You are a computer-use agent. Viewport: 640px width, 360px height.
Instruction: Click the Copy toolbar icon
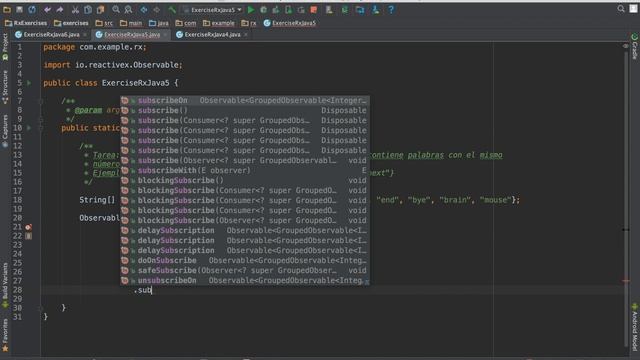click(x=88, y=9)
